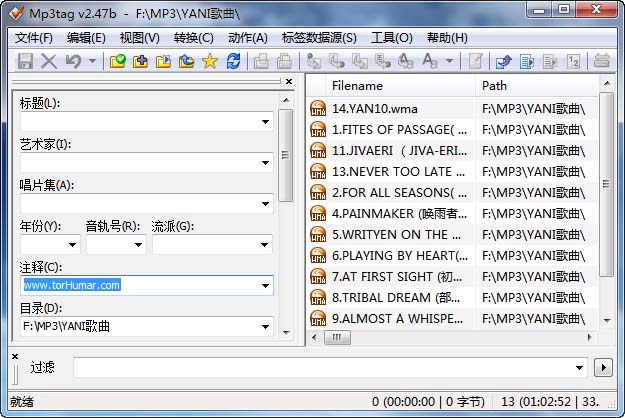Screen dimensions: 625x418
Task: Click the second grayed printer-like toolbar icon
Action: pyautogui.click(x=284, y=61)
